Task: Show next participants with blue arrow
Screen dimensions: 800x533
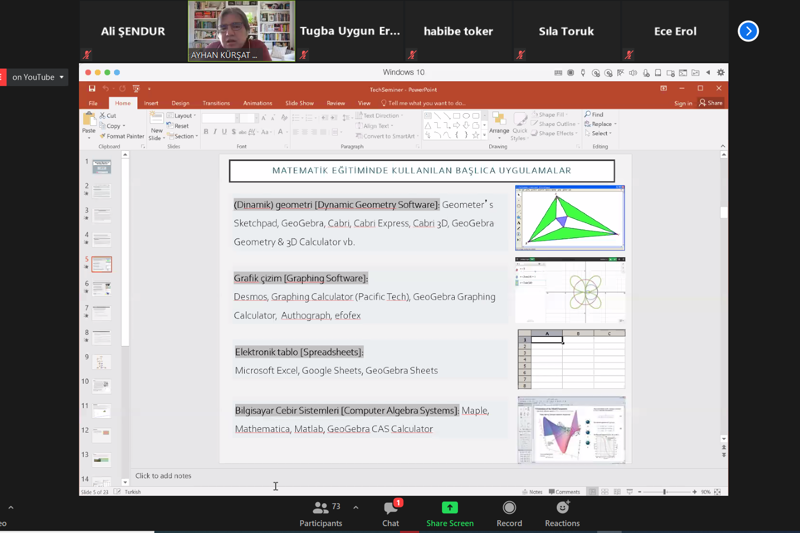Action: click(748, 31)
